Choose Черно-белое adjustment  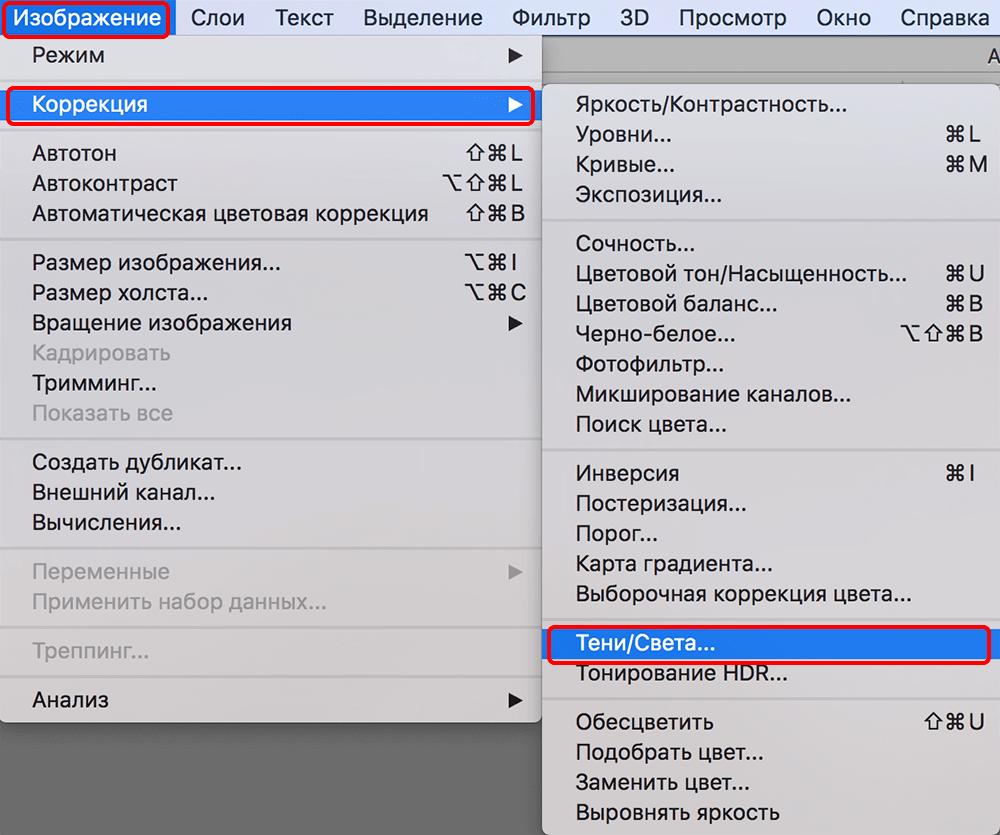click(655, 334)
